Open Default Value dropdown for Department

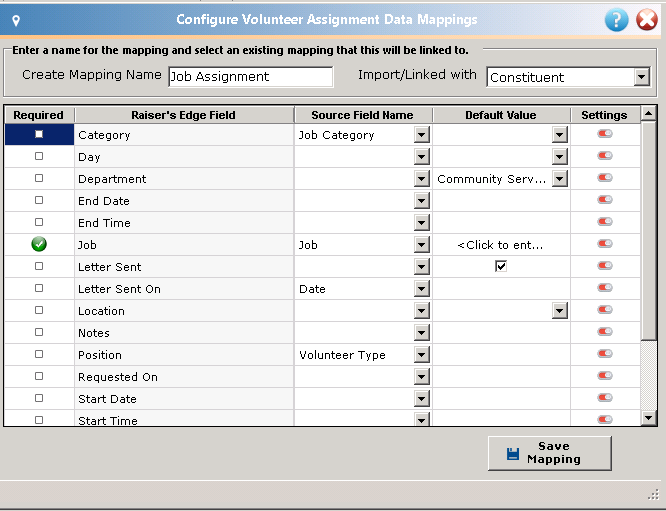(x=560, y=179)
